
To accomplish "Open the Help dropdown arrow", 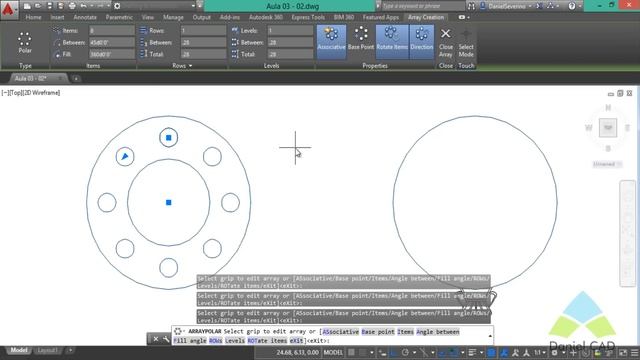I will (580, 6).
